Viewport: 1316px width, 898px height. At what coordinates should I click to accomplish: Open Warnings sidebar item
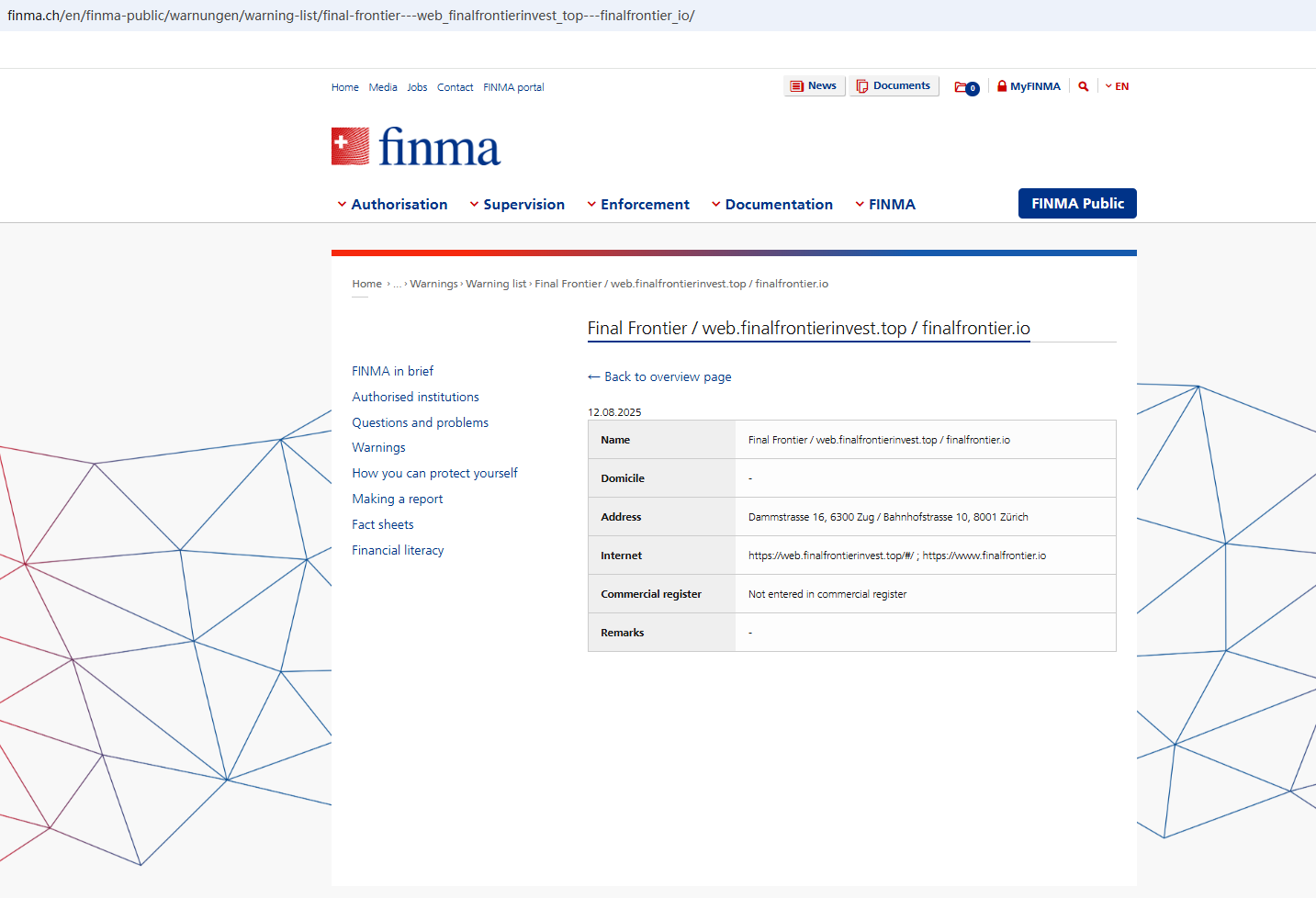pos(378,447)
